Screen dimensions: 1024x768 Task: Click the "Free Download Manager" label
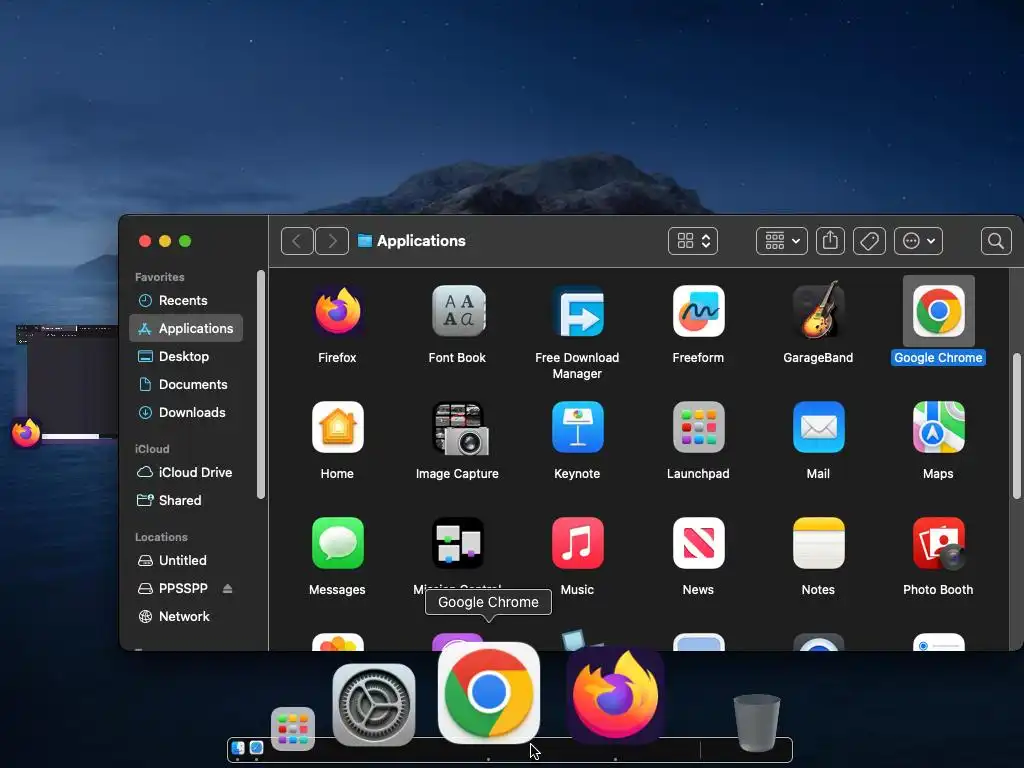click(577, 366)
